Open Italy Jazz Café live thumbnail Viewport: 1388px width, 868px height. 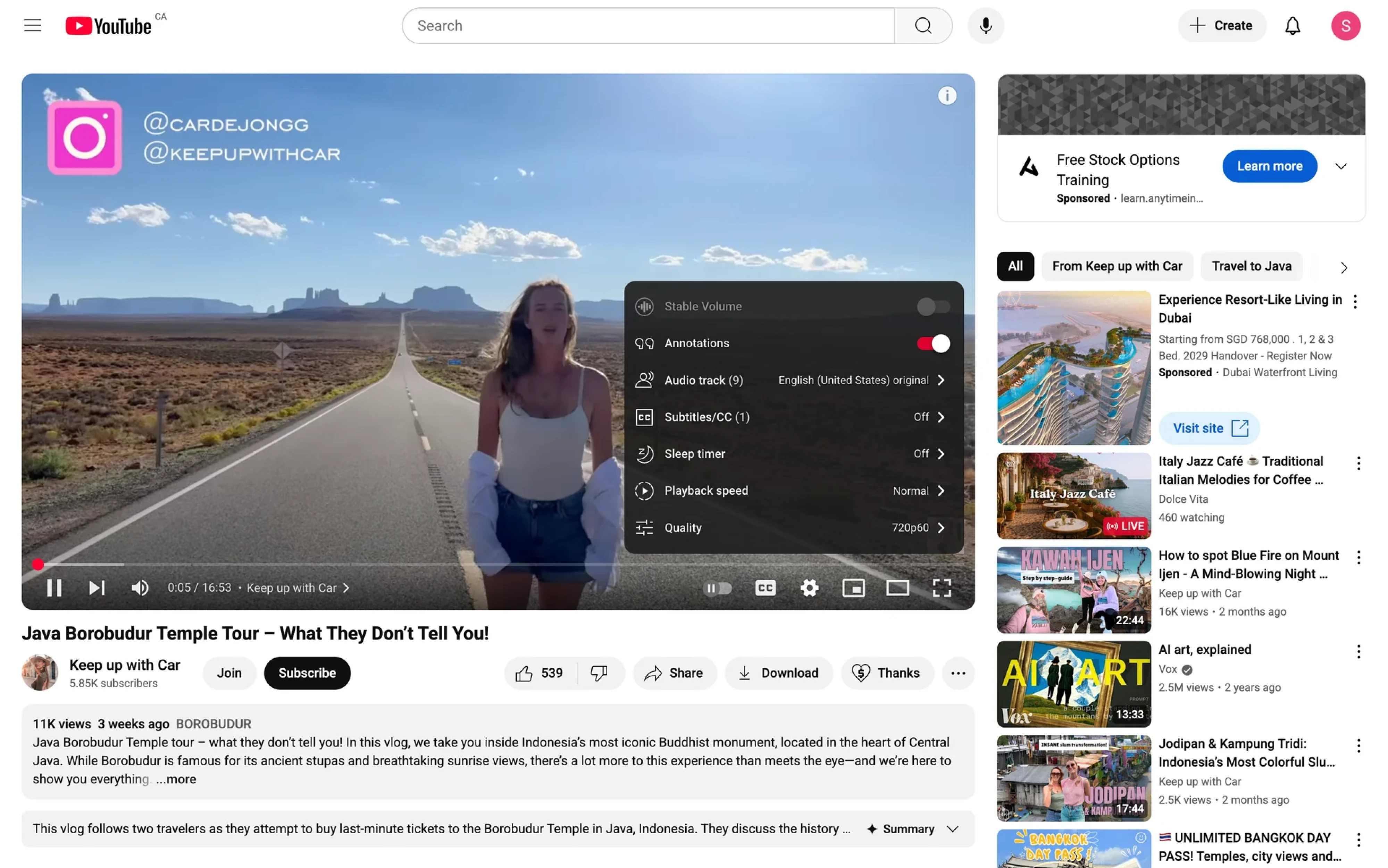click(x=1073, y=495)
